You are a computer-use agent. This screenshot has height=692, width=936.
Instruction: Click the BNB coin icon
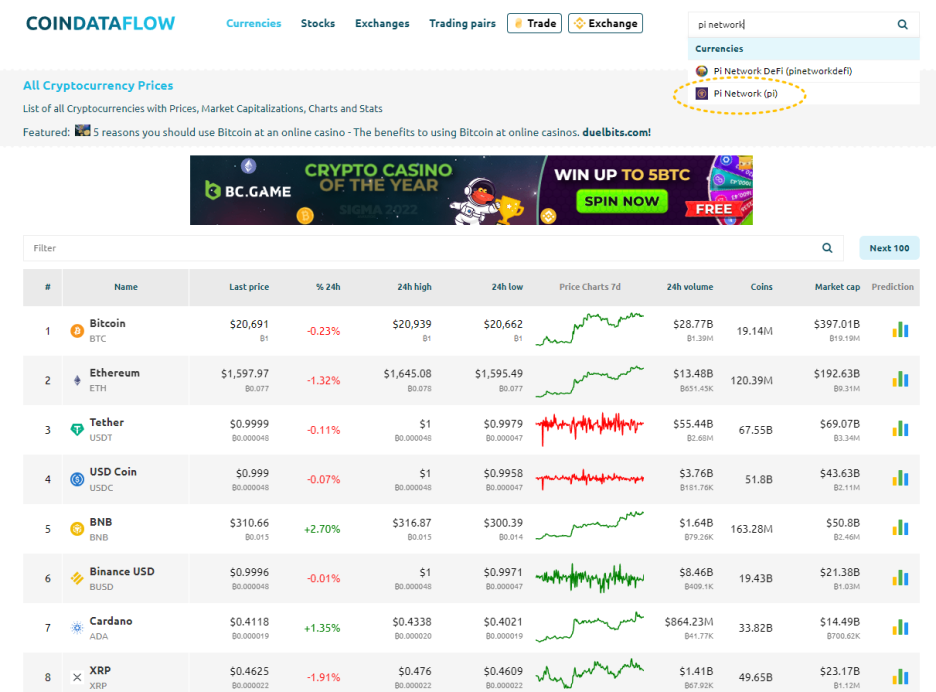[77, 529]
